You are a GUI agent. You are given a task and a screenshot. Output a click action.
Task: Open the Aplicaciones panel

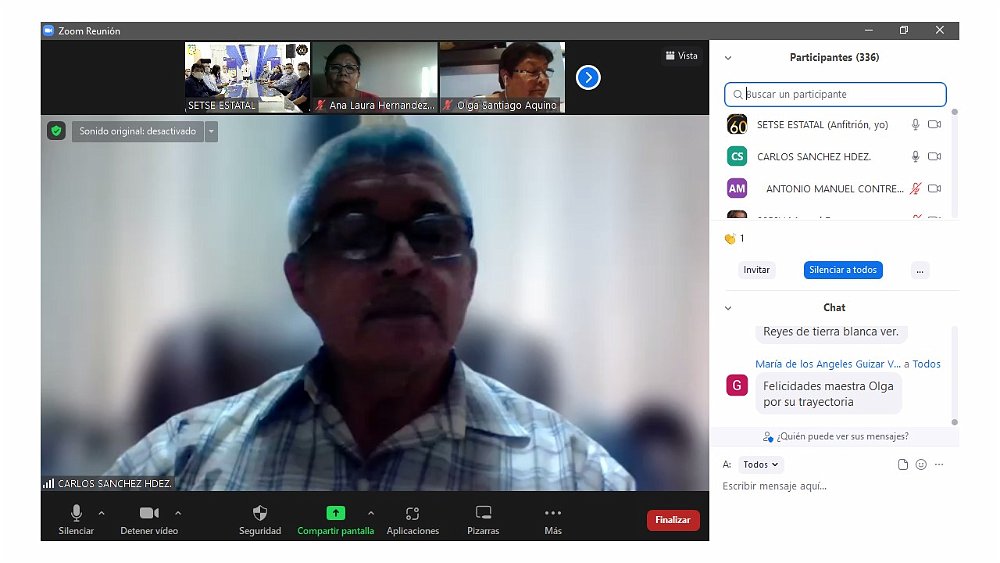click(412, 513)
